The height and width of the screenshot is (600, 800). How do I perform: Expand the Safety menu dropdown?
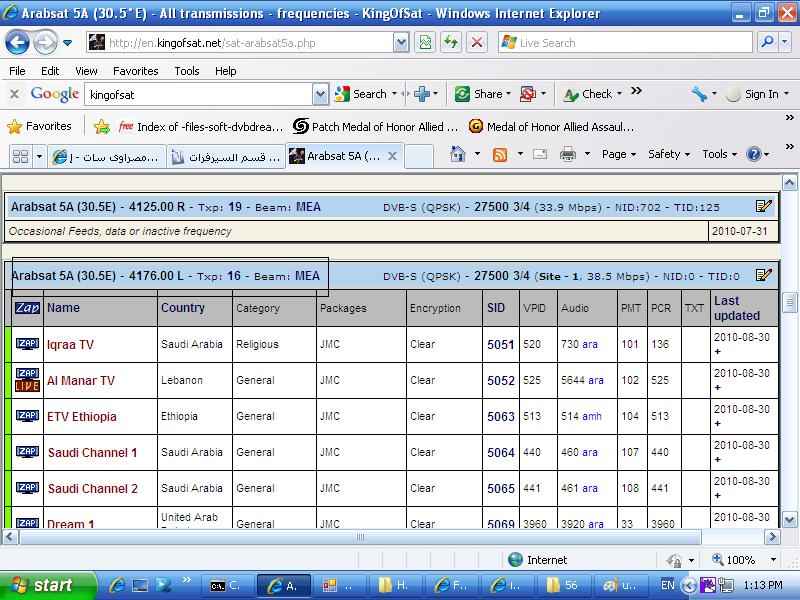coord(668,155)
